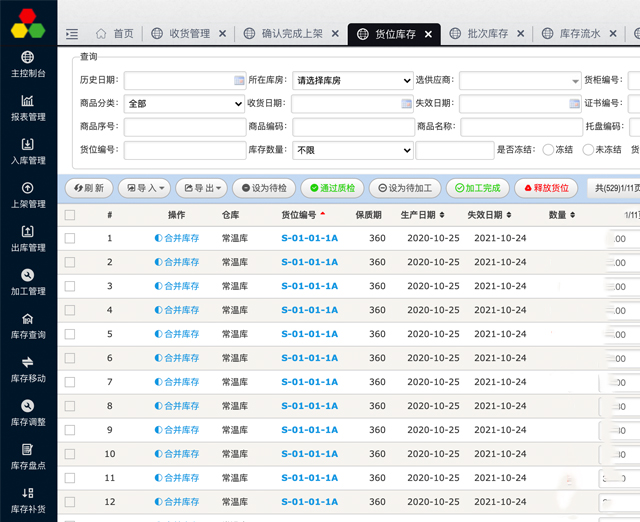The image size is (640, 522).
Task: Switch to the 批次库存 tab
Action: [x=487, y=34]
